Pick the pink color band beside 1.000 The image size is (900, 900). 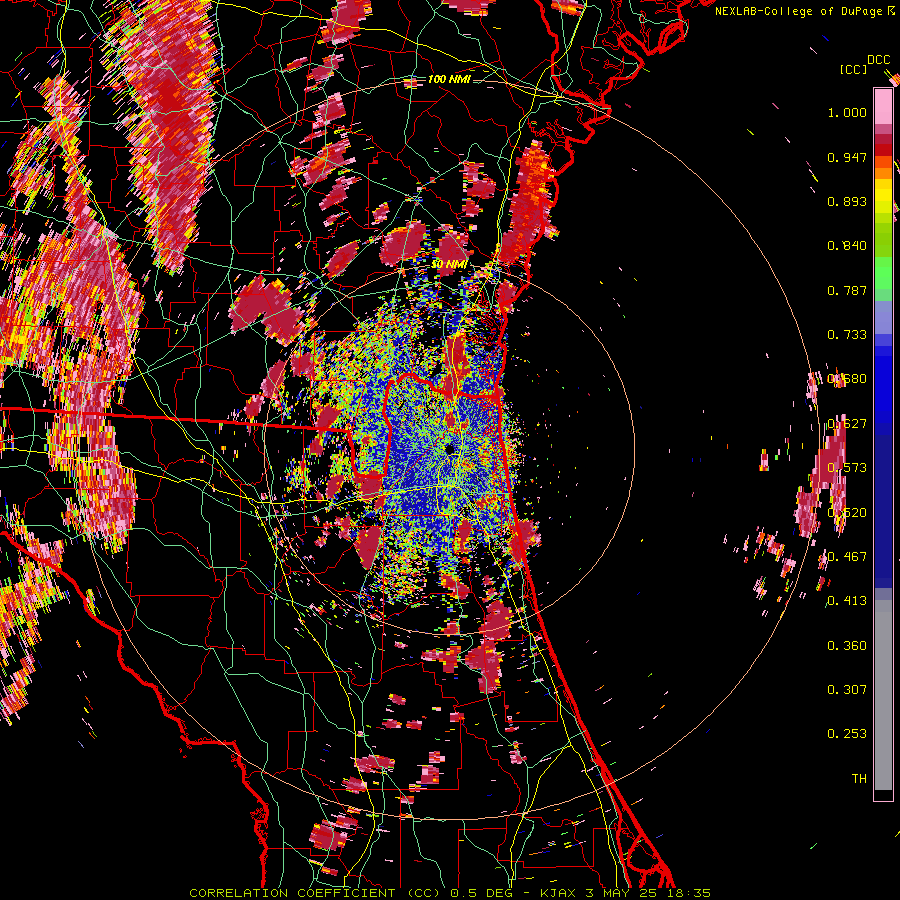(883, 107)
